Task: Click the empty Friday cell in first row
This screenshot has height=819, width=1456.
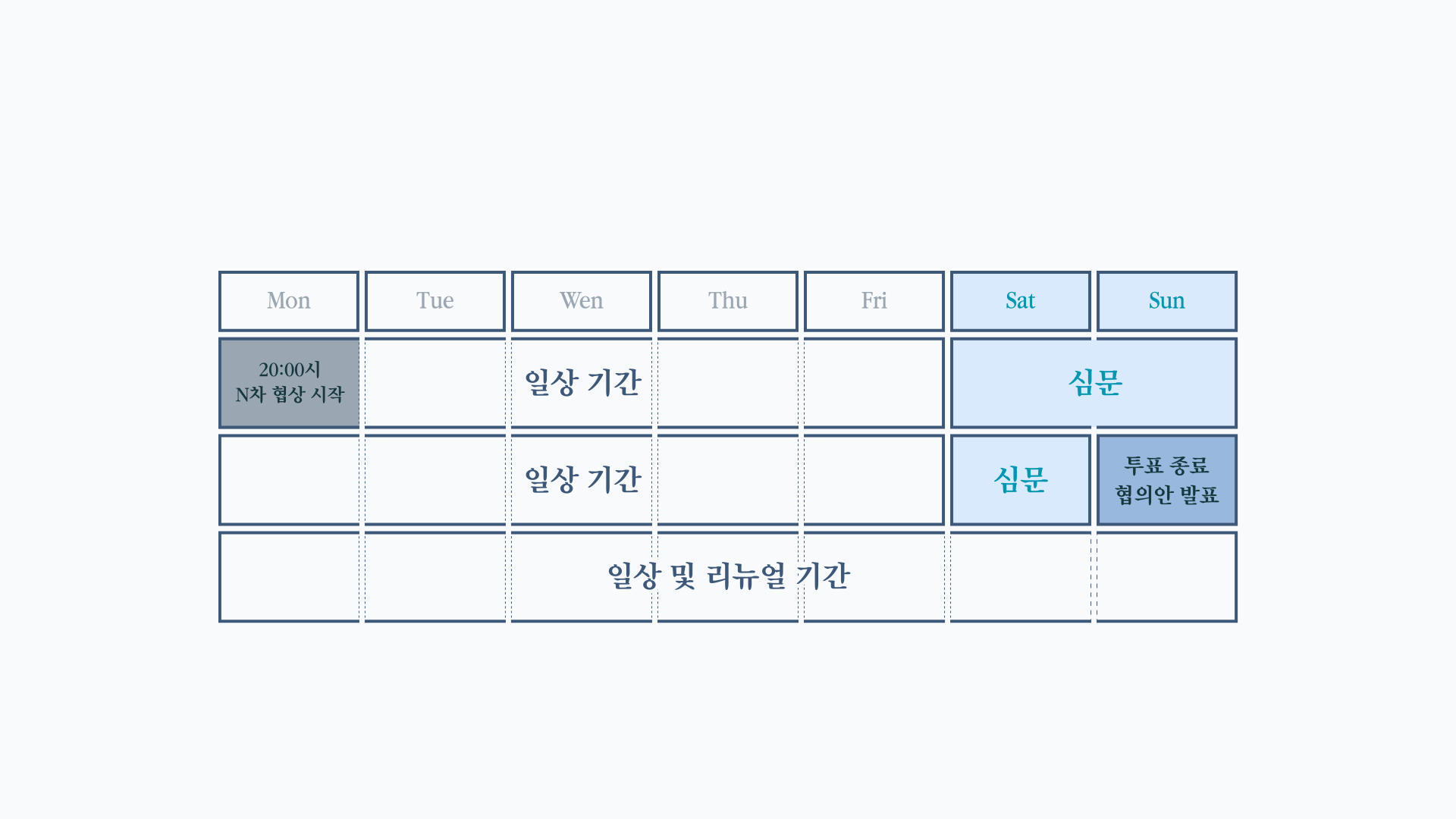Action: tap(874, 383)
